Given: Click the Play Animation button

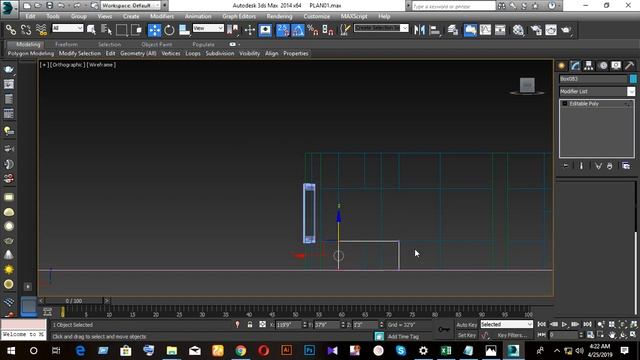Looking at the screenshot, I should [564, 324].
